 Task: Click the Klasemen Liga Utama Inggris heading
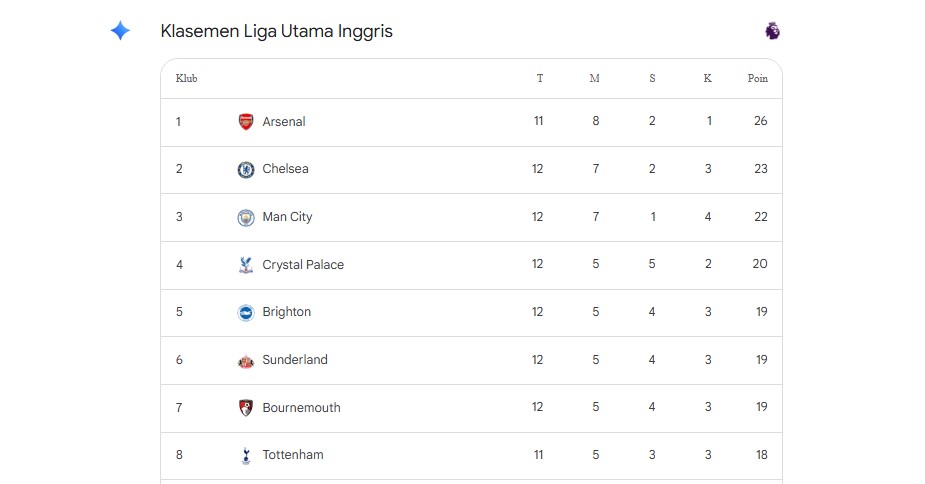276,31
